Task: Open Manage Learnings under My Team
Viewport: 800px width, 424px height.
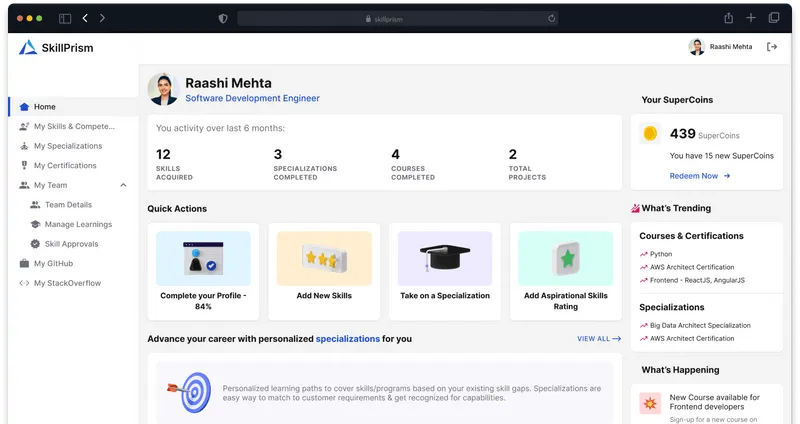Action: tap(78, 224)
